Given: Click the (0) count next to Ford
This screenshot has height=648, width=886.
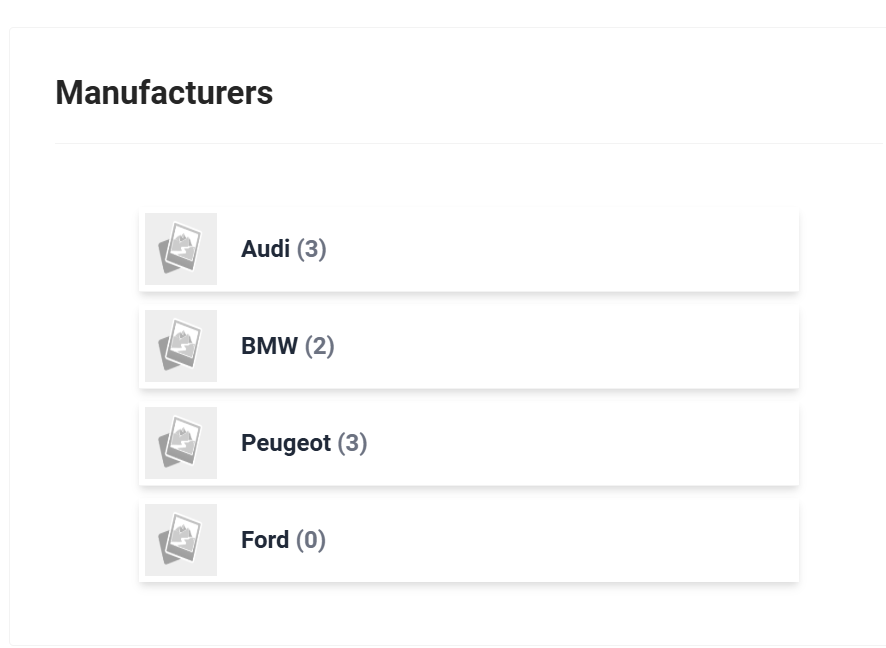Looking at the screenshot, I should click(311, 540).
